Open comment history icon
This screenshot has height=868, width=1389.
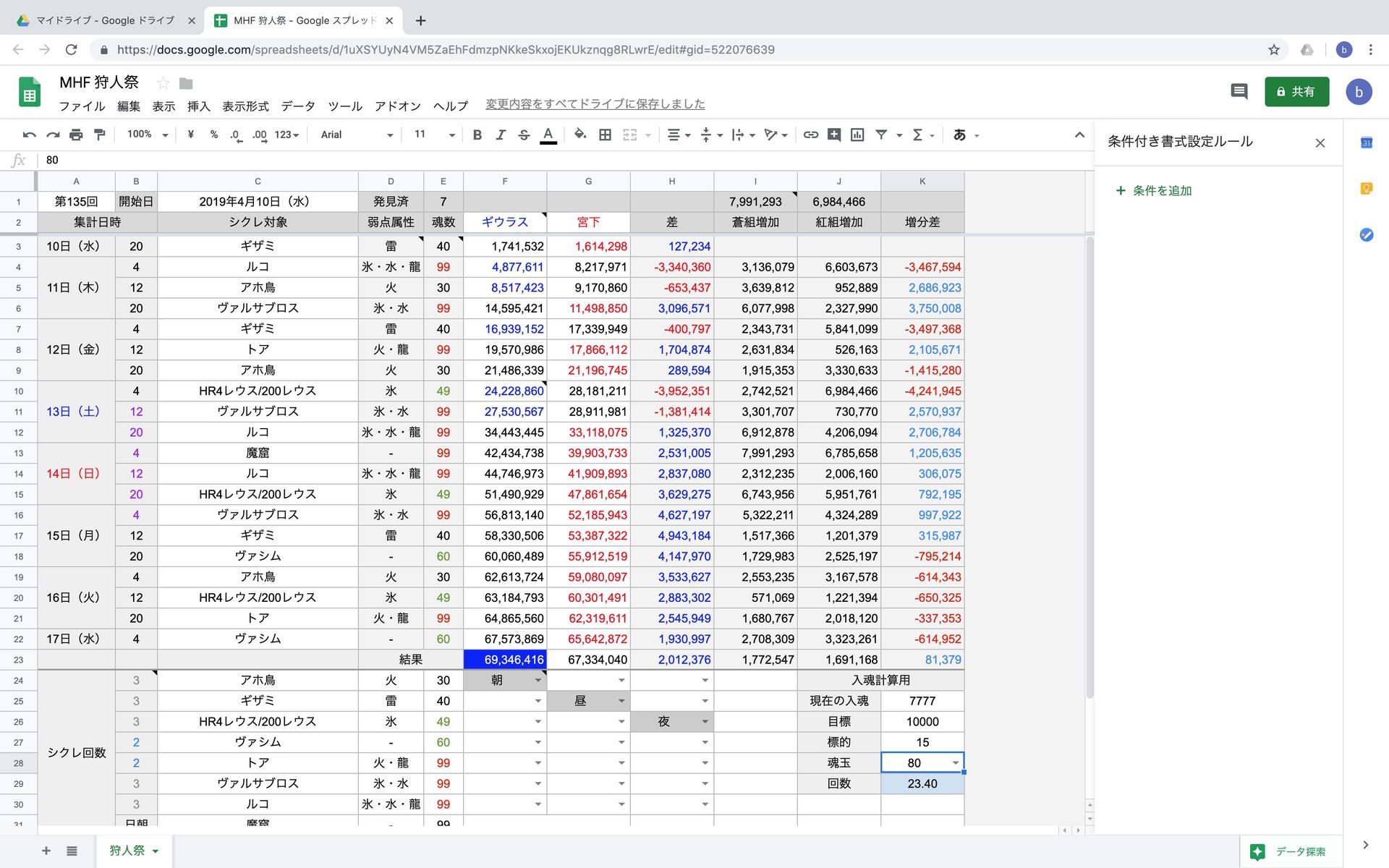1239,92
